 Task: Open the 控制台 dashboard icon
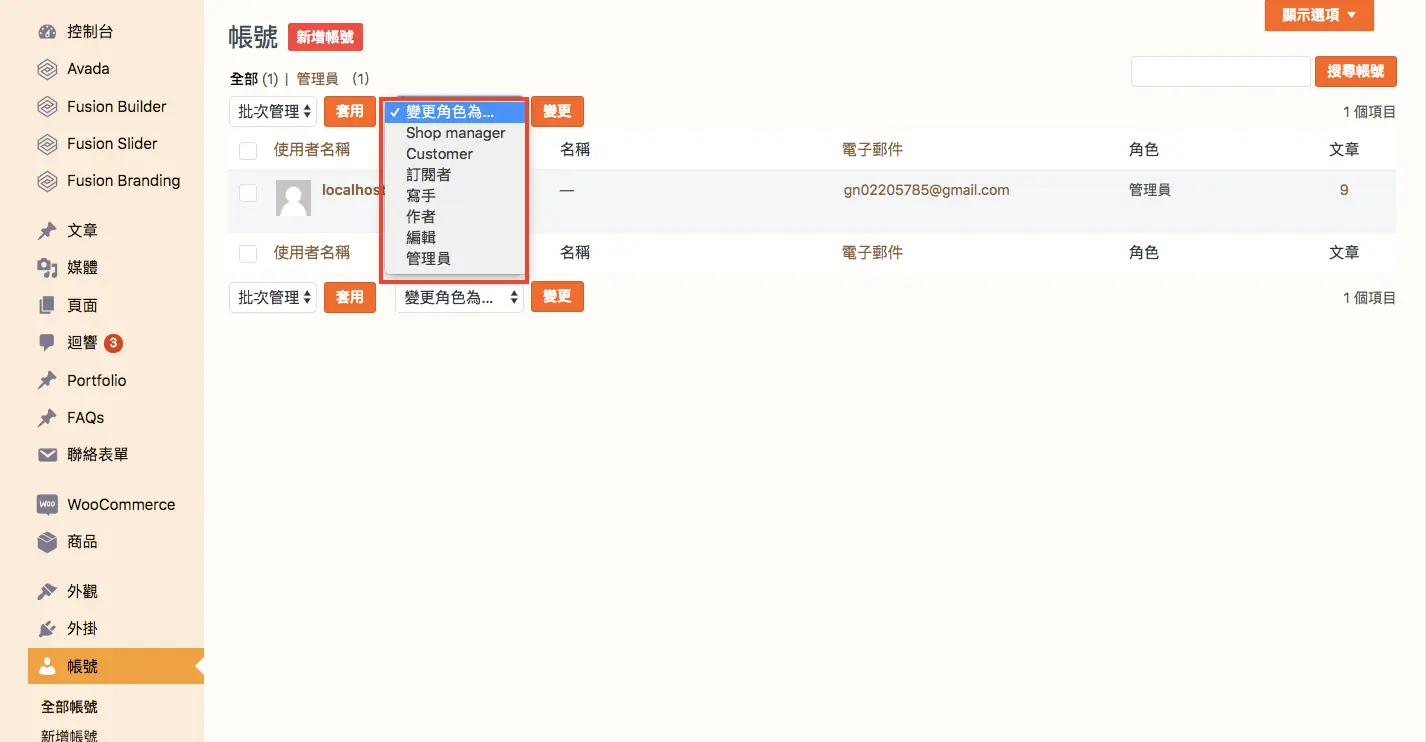(47, 32)
